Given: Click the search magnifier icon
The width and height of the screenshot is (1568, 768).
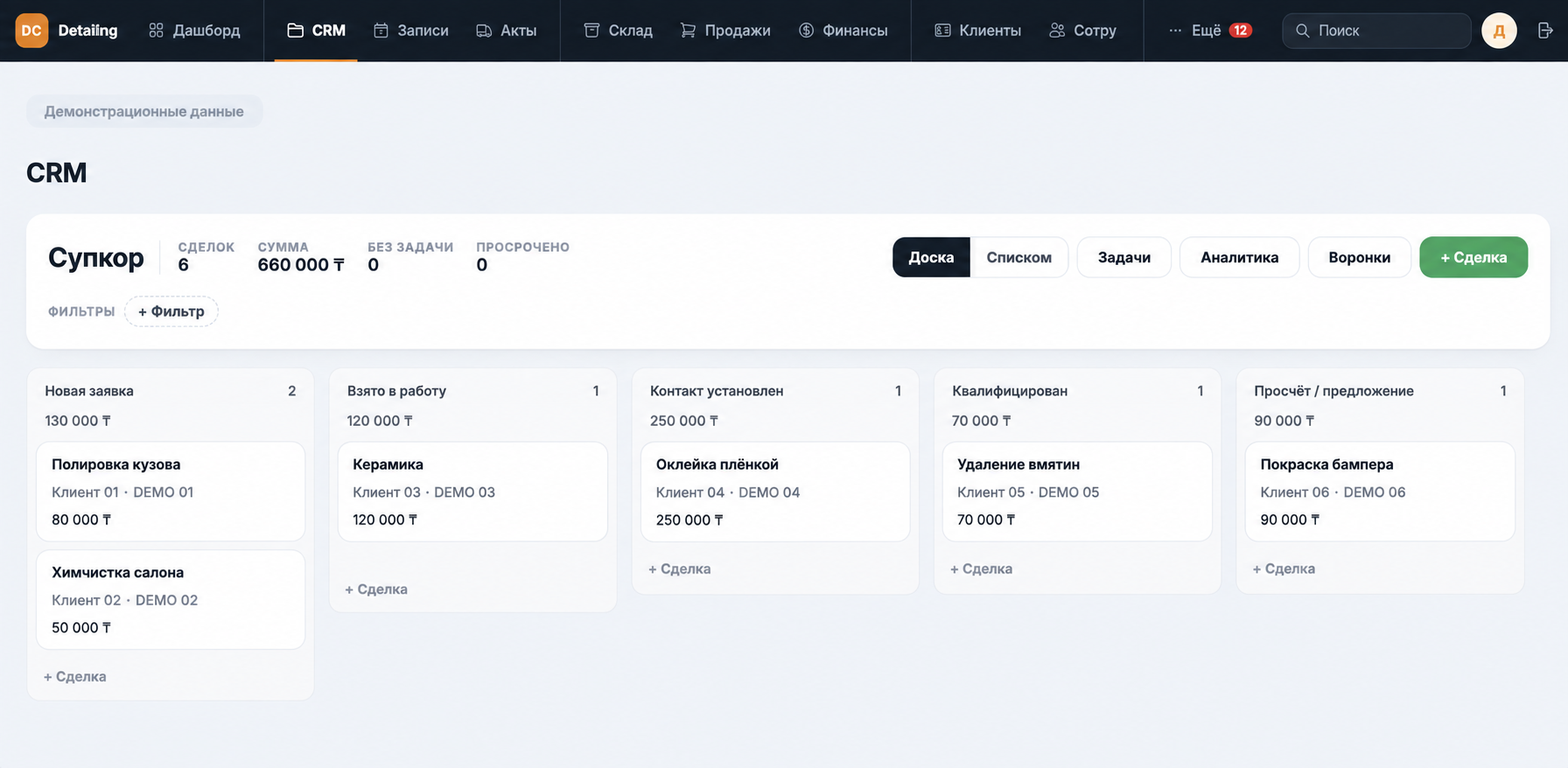Looking at the screenshot, I should coord(1303,31).
